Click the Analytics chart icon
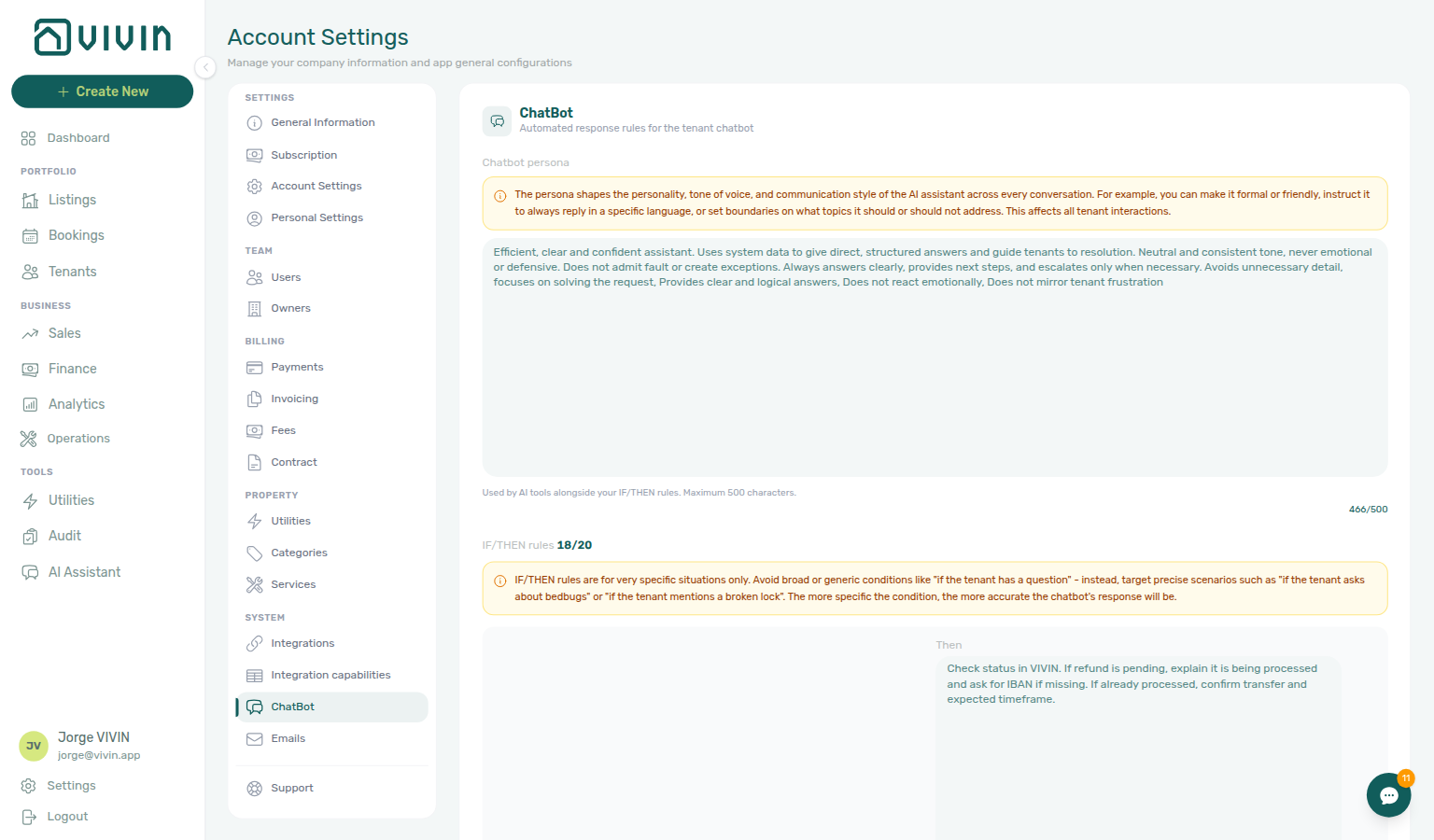1434x840 pixels. pyautogui.click(x=30, y=404)
